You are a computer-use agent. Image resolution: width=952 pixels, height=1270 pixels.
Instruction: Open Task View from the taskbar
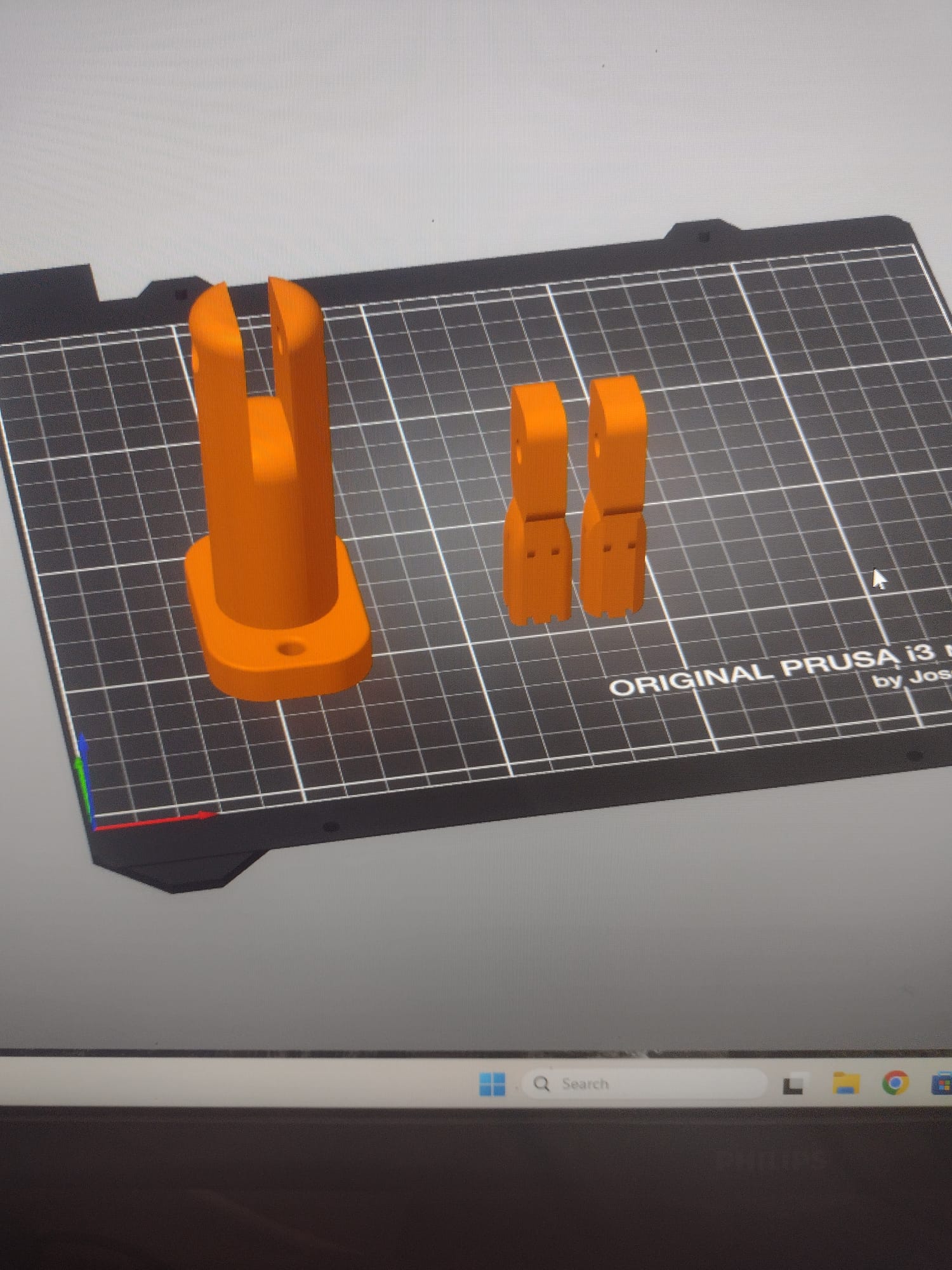click(793, 1085)
